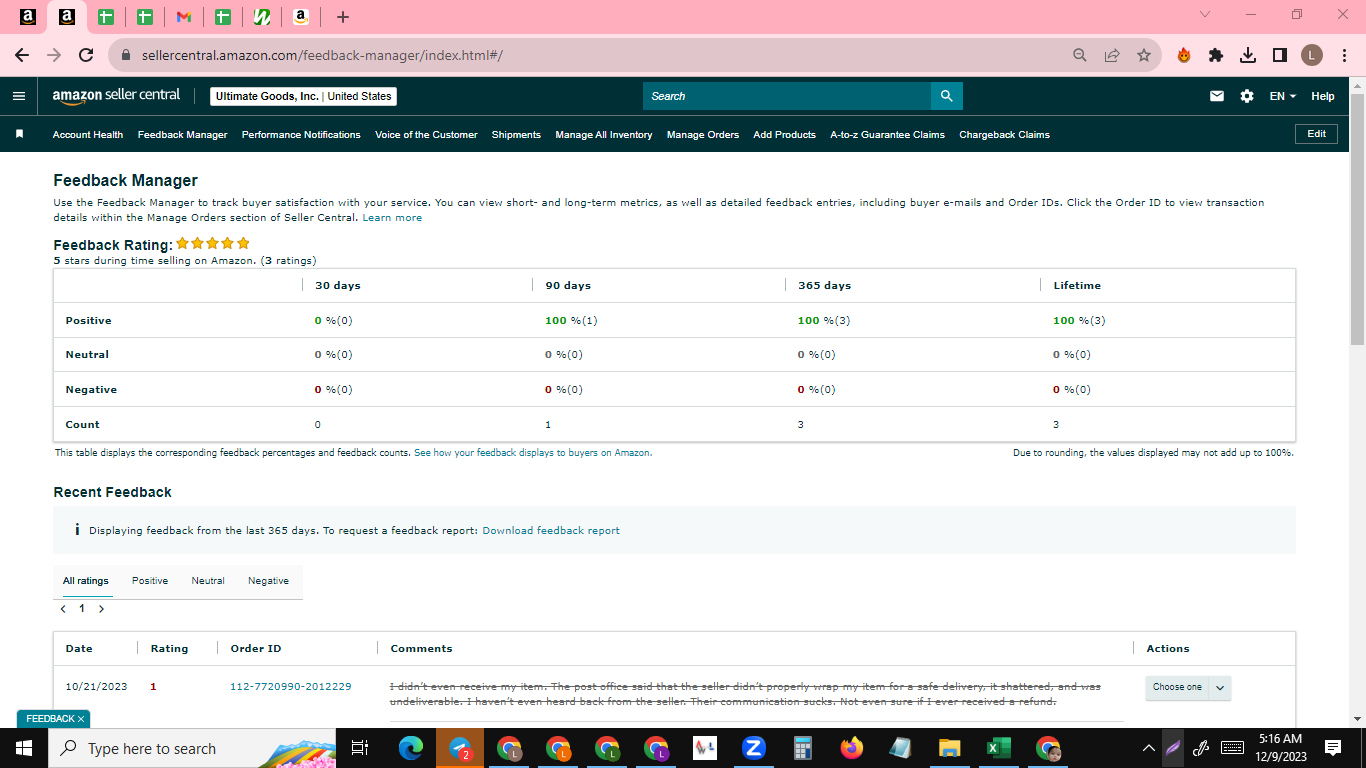Open Calculator from taskbar

tap(802, 748)
